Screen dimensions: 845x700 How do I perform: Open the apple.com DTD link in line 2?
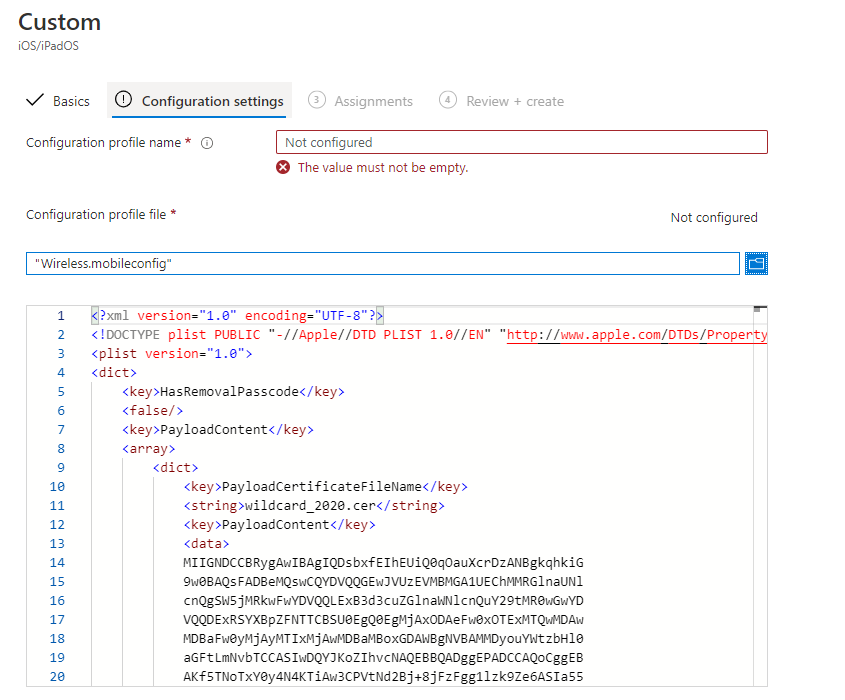(636, 335)
